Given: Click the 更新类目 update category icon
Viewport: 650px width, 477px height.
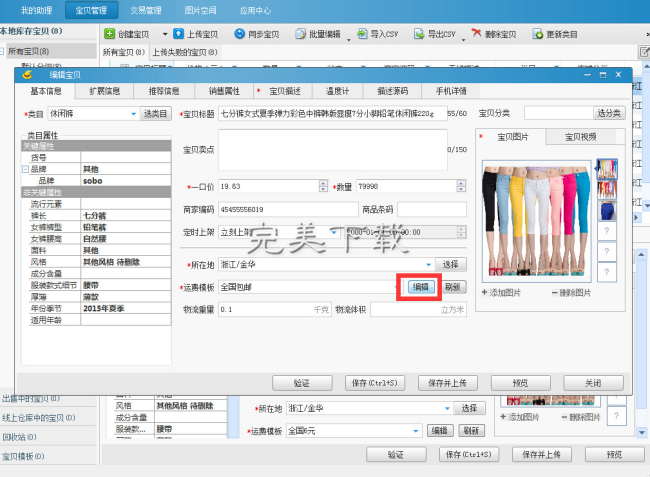Looking at the screenshot, I should tap(538, 34).
